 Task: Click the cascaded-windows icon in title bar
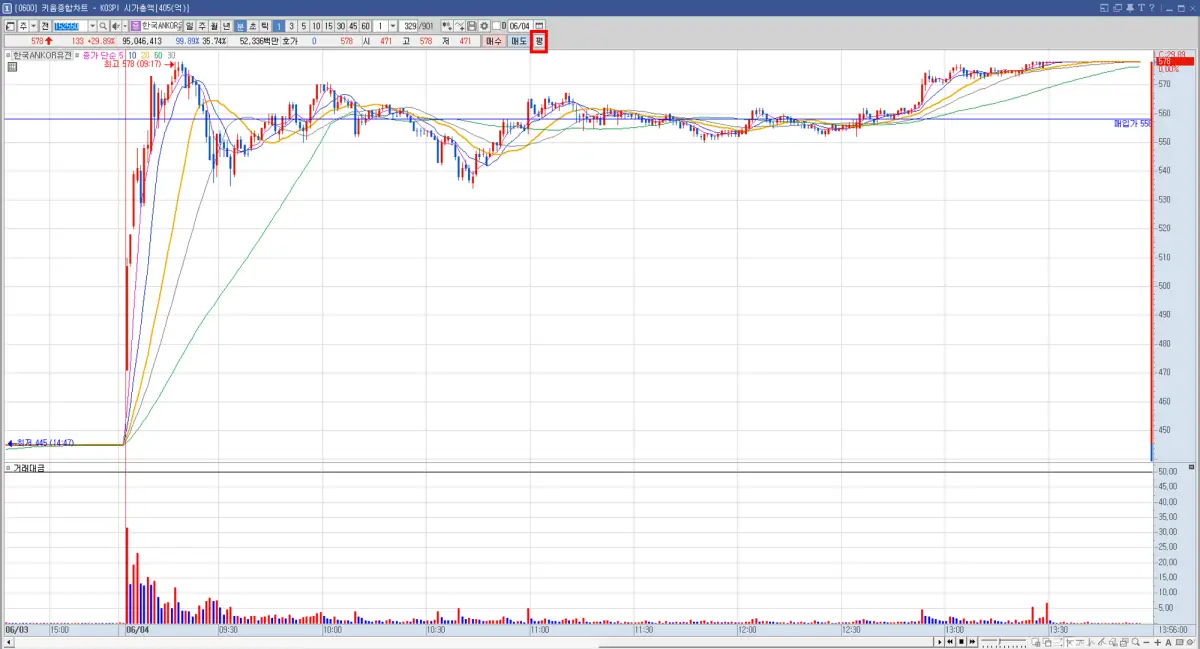[x=1117, y=8]
